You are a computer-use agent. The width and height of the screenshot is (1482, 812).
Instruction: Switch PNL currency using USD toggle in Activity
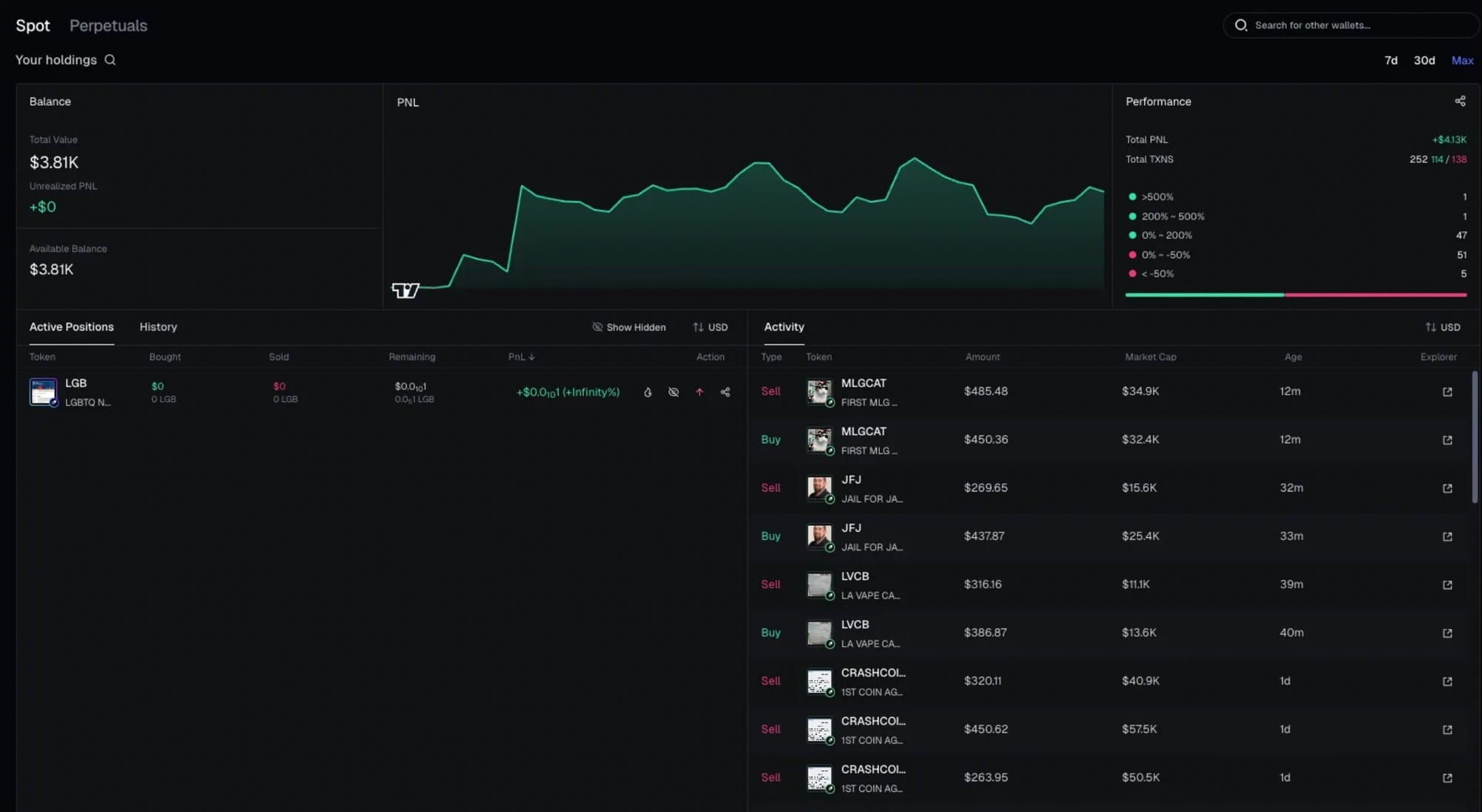pyautogui.click(x=1442, y=327)
